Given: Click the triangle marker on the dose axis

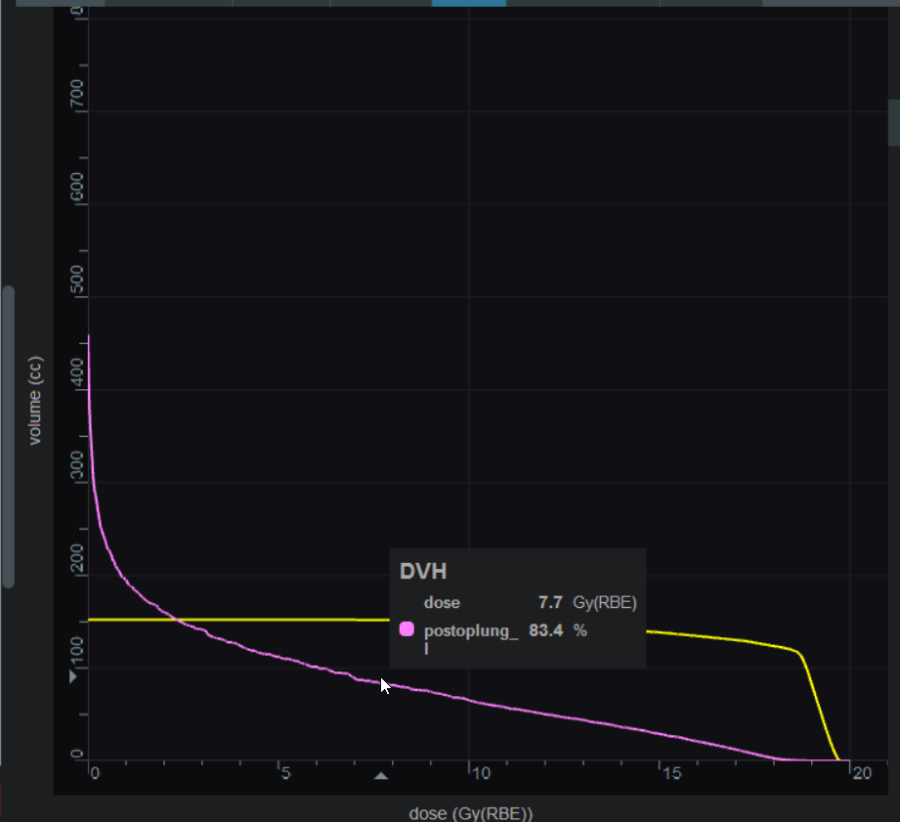Looking at the screenshot, I should (380, 775).
